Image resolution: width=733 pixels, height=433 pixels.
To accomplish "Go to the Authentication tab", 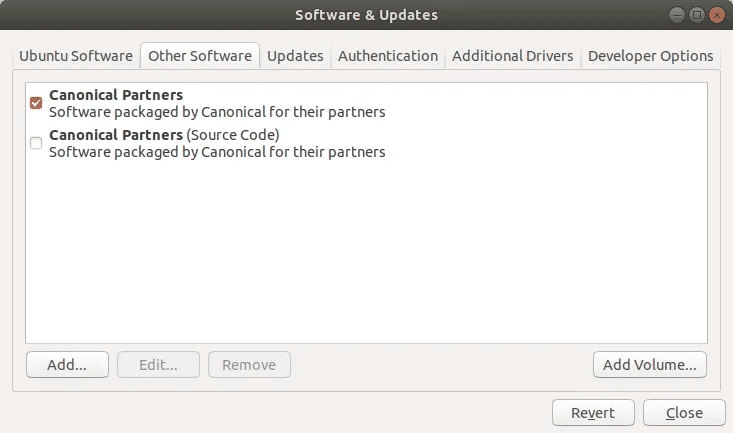I will 388,56.
